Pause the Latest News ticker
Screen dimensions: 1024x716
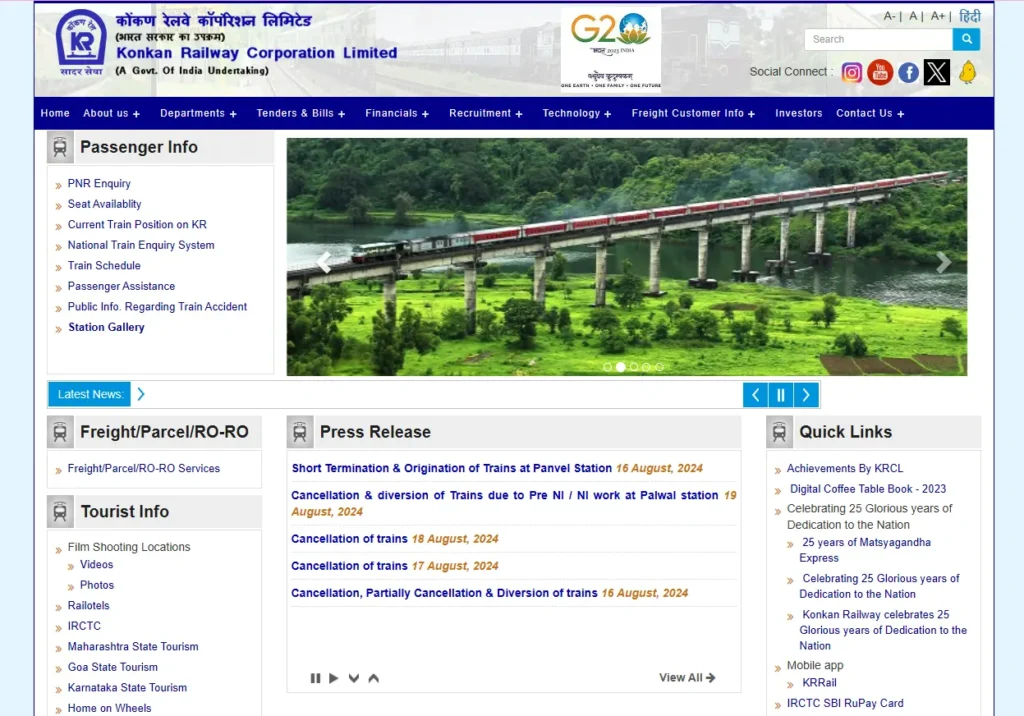[781, 395]
